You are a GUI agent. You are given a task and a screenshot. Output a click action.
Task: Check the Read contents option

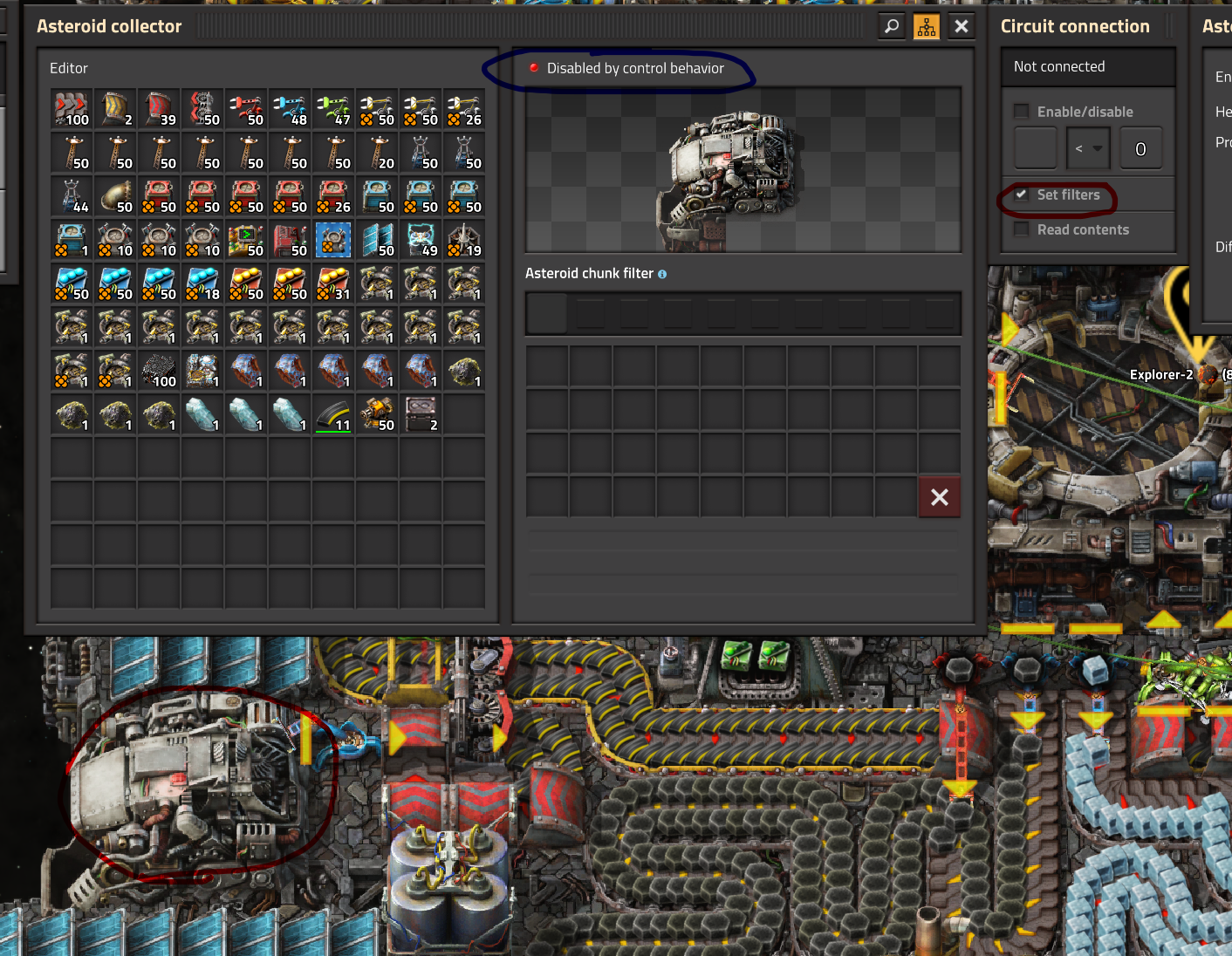[x=1021, y=229]
